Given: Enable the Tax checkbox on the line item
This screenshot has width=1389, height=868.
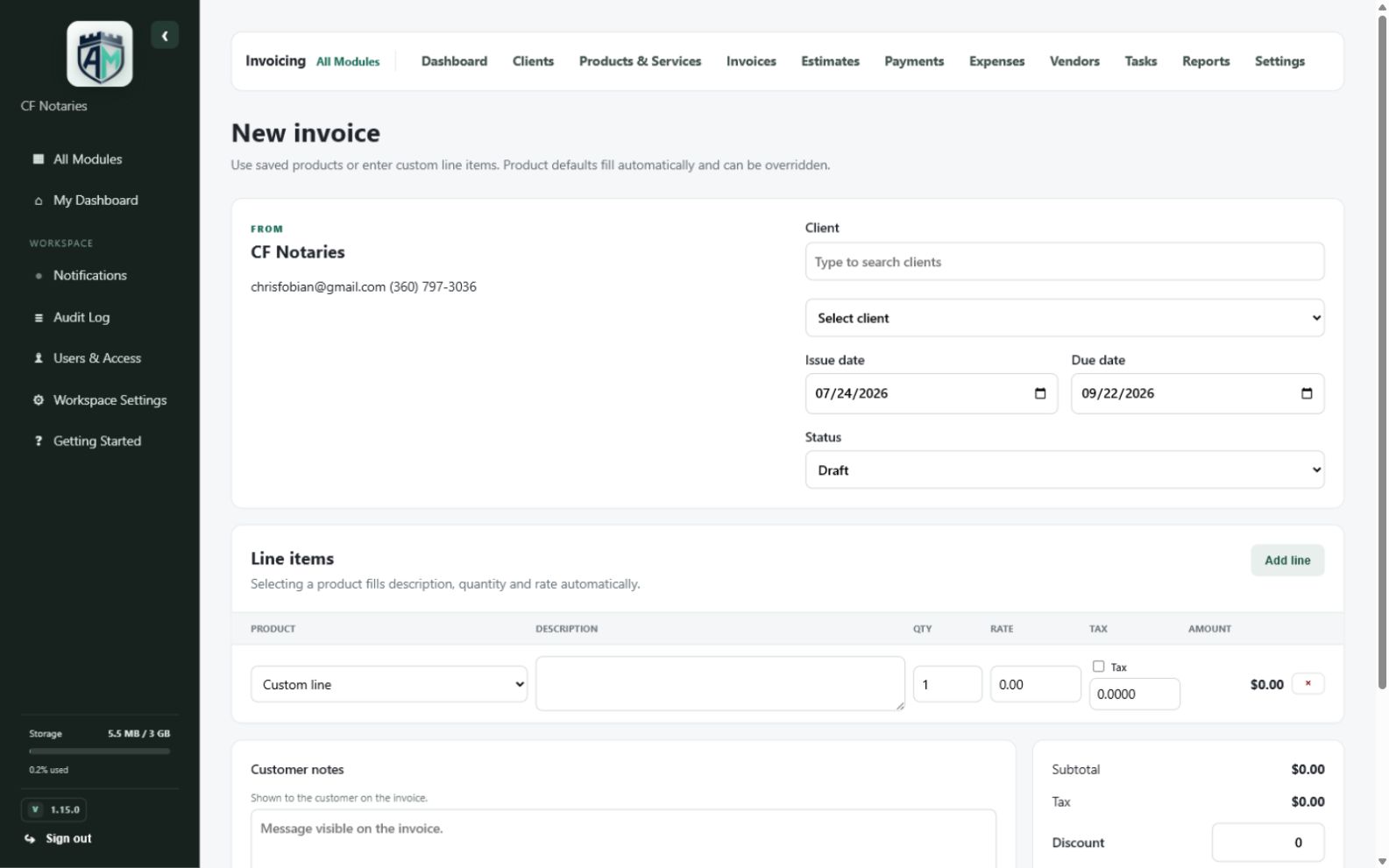Looking at the screenshot, I should 1098,667.
